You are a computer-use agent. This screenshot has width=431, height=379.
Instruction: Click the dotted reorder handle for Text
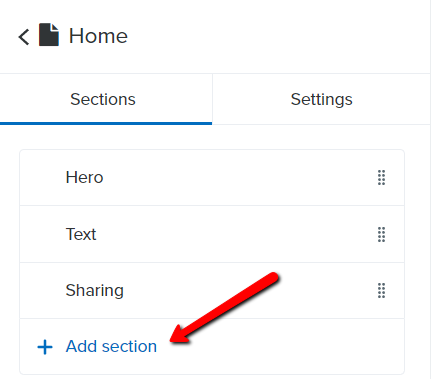[381, 234]
